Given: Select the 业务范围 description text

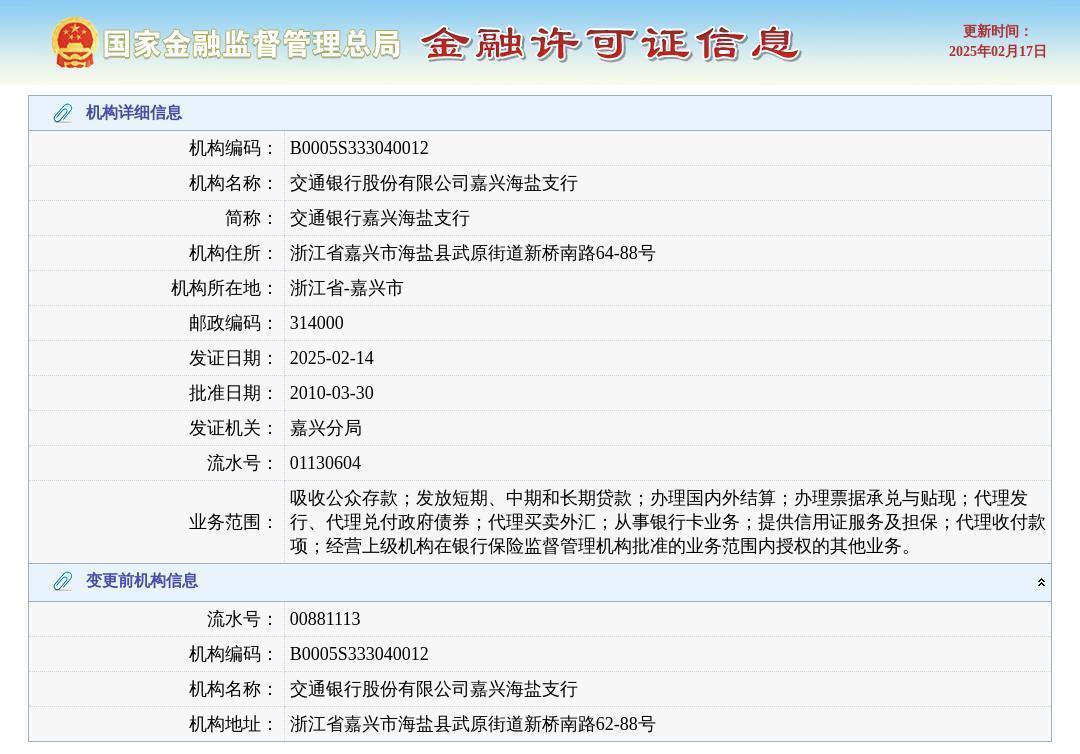Looking at the screenshot, I should pos(660,519).
